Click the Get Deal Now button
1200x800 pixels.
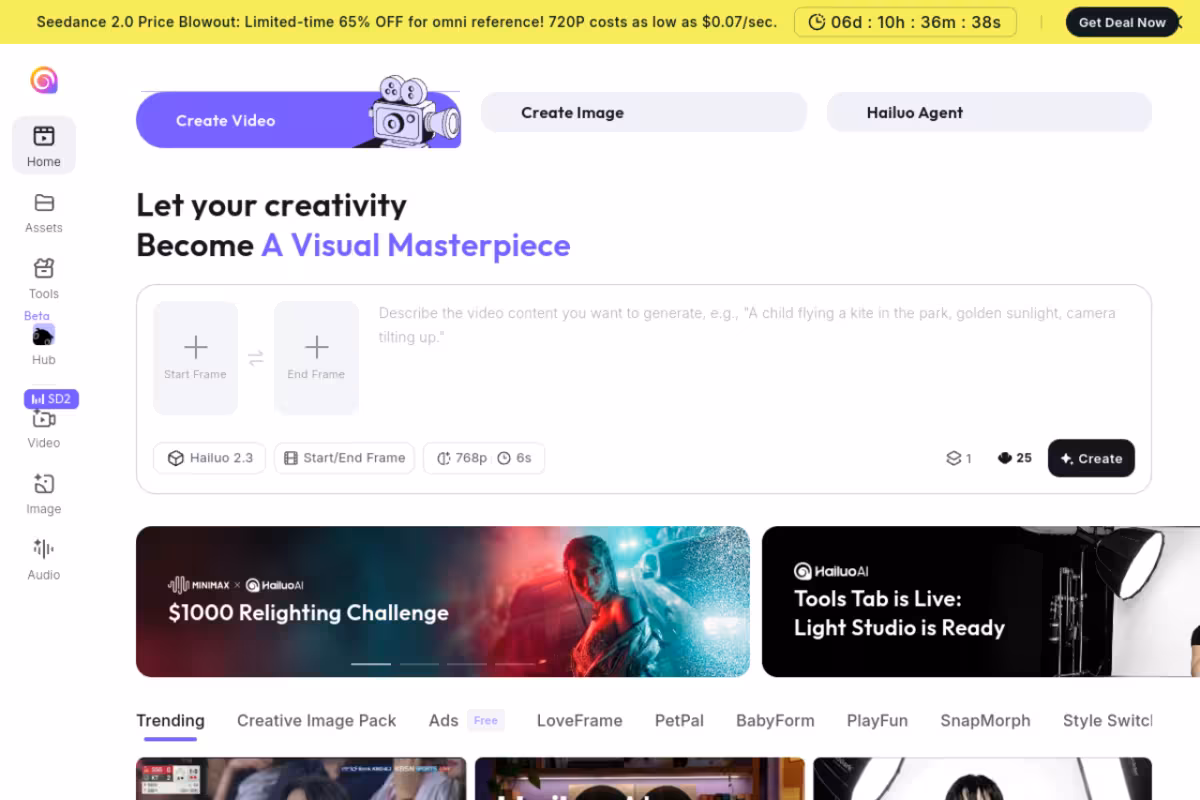(x=1122, y=22)
